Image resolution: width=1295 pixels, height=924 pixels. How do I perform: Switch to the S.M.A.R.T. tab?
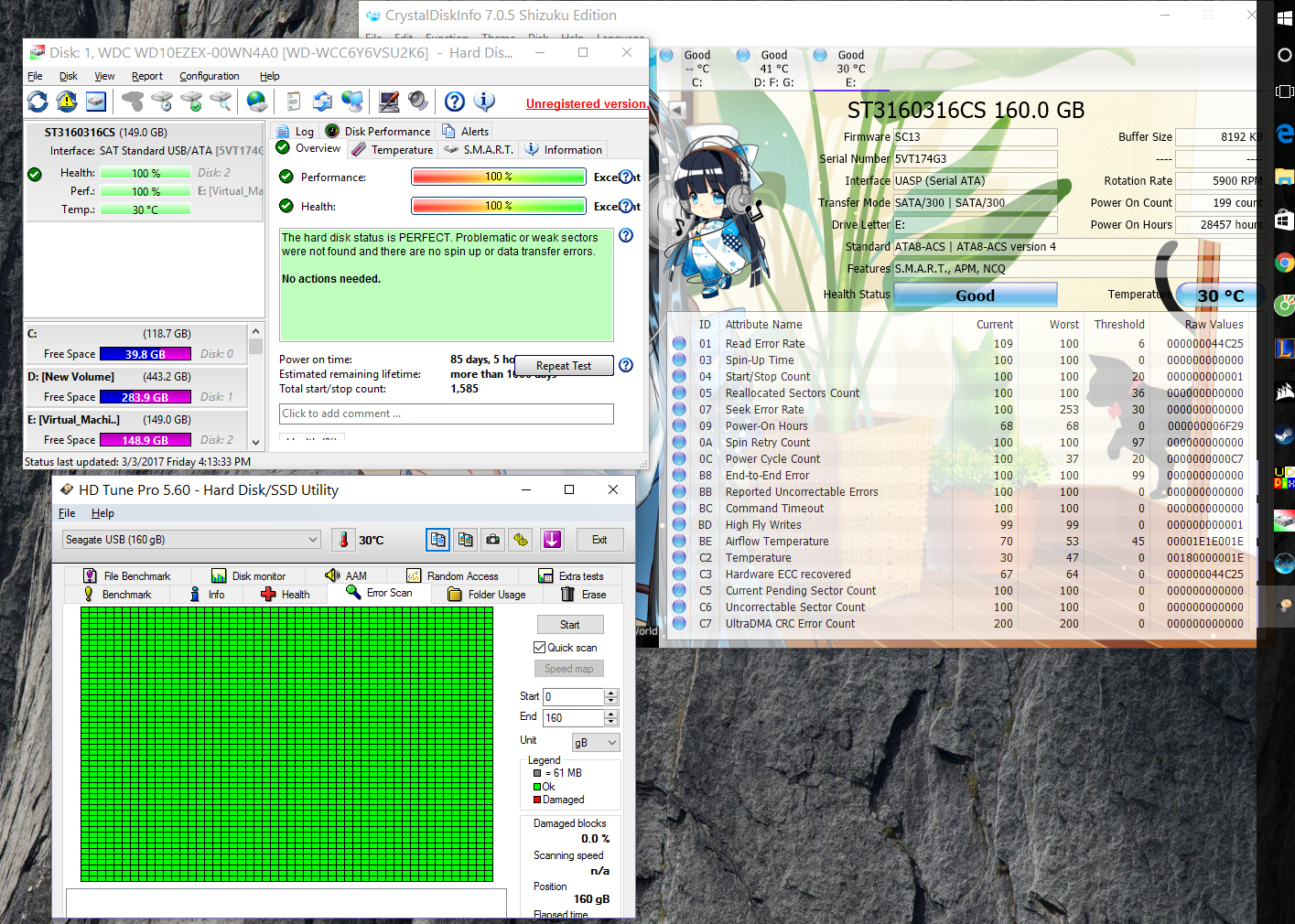tap(479, 149)
